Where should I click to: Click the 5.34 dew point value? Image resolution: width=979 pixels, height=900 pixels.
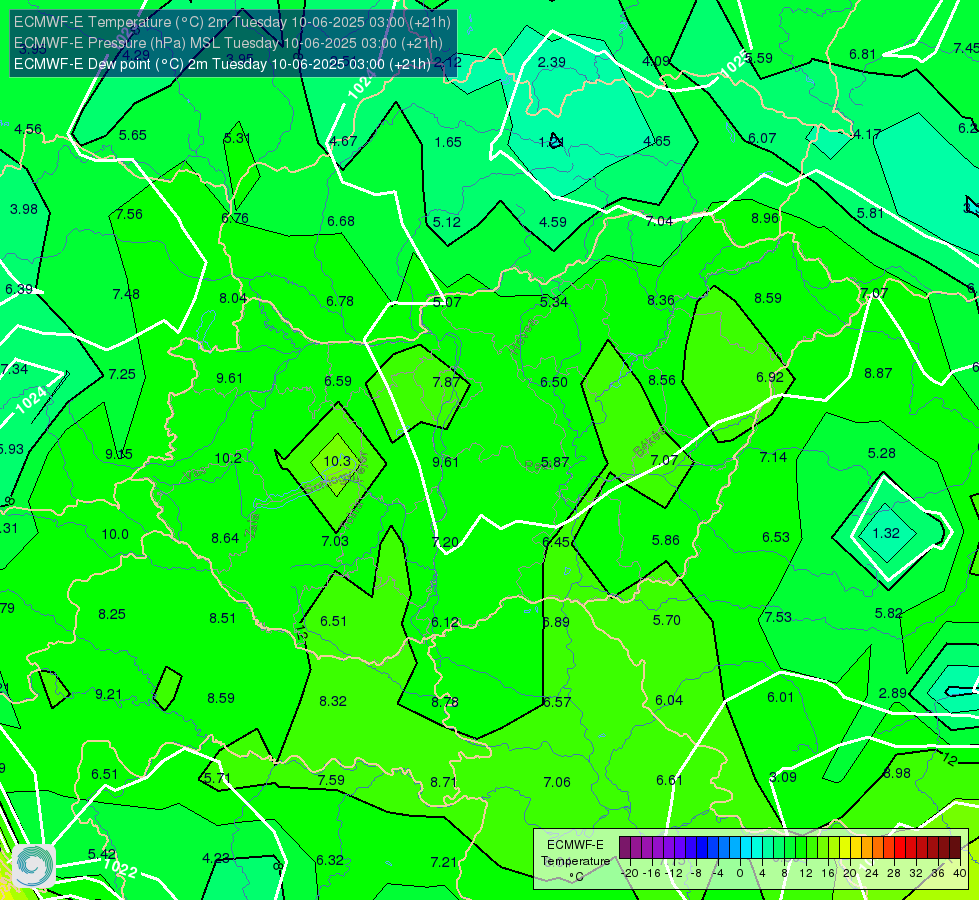tap(554, 302)
